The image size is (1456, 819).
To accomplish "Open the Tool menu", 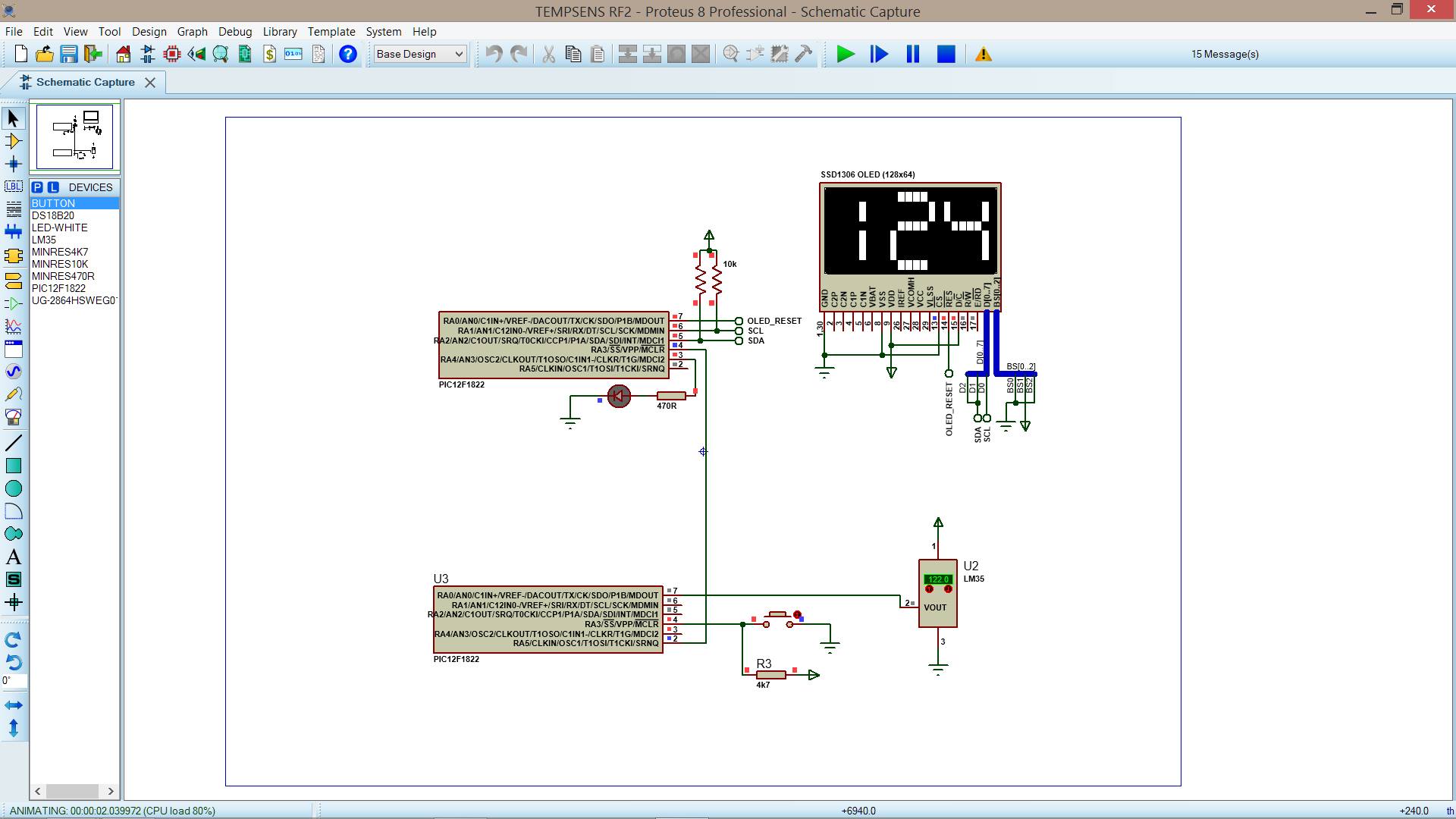I will (109, 32).
